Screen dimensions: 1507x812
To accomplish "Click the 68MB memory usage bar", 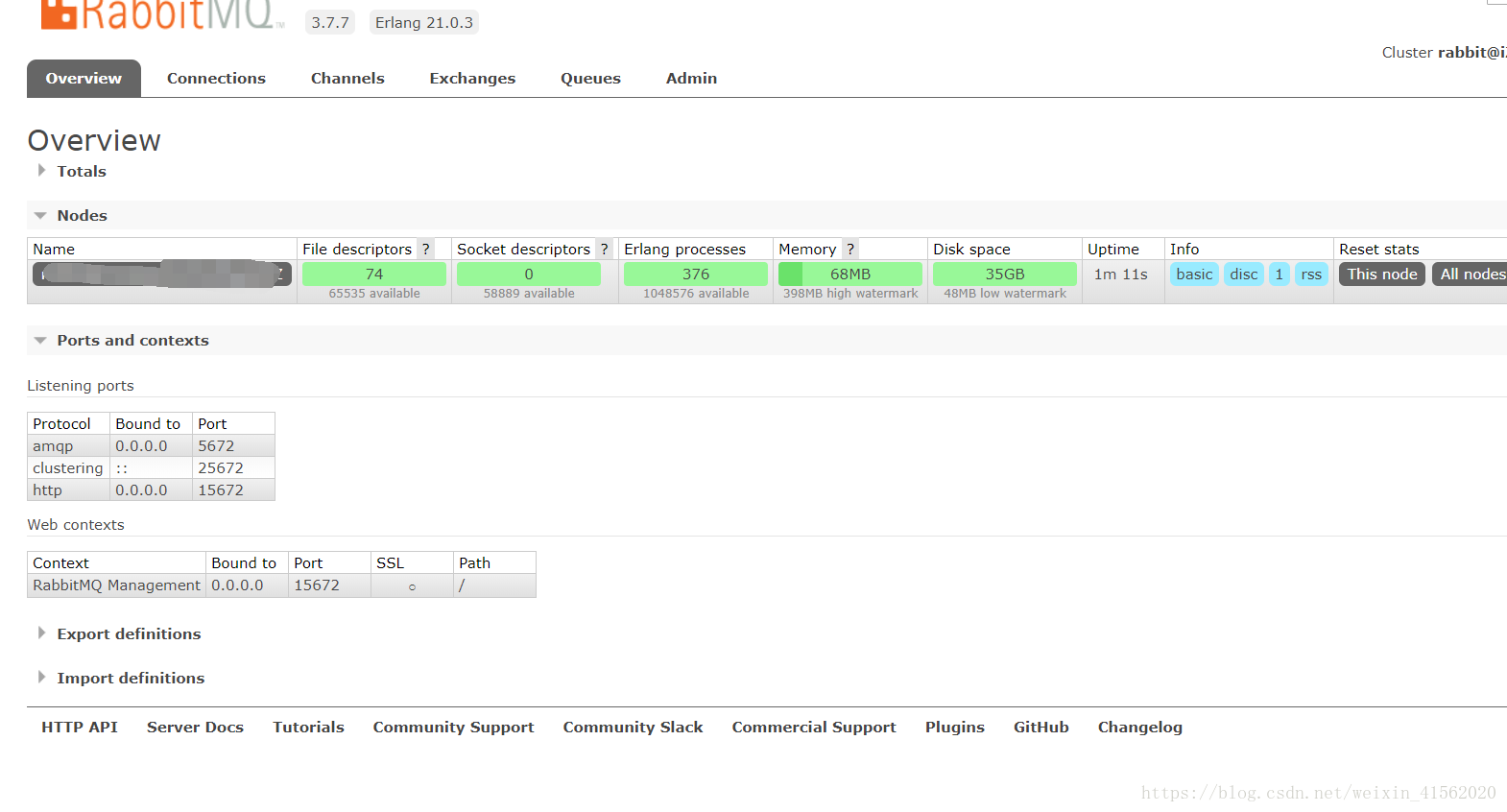I will (850, 274).
